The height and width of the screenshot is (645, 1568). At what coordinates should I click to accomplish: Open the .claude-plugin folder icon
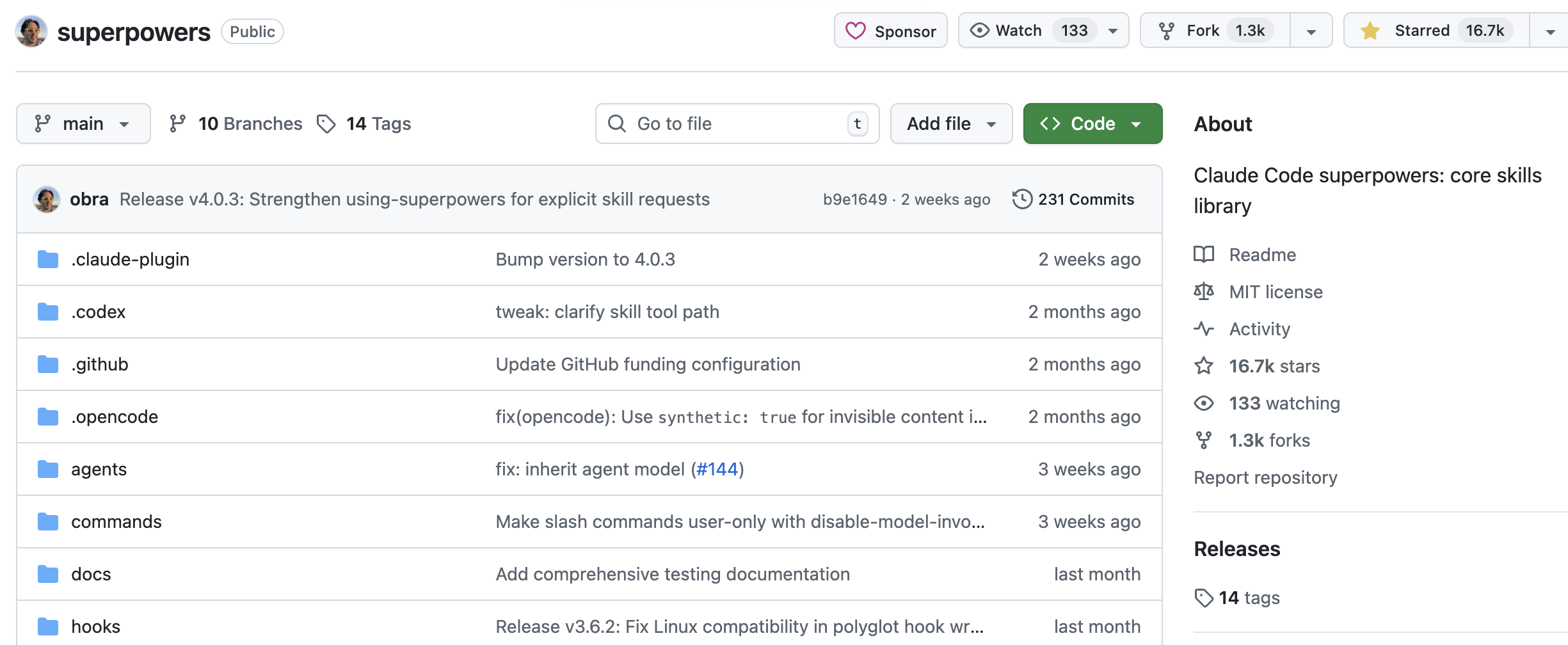48,259
